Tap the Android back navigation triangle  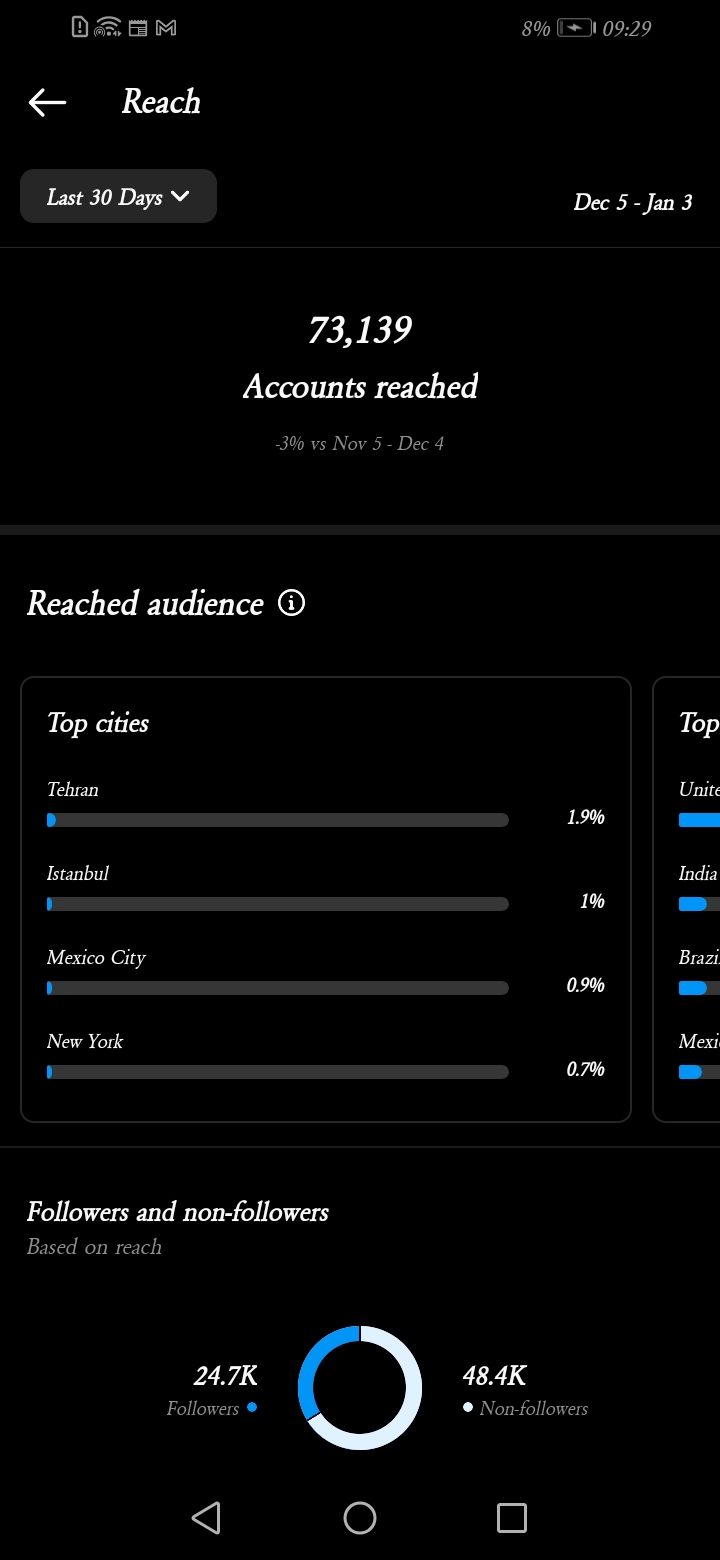coord(206,1518)
